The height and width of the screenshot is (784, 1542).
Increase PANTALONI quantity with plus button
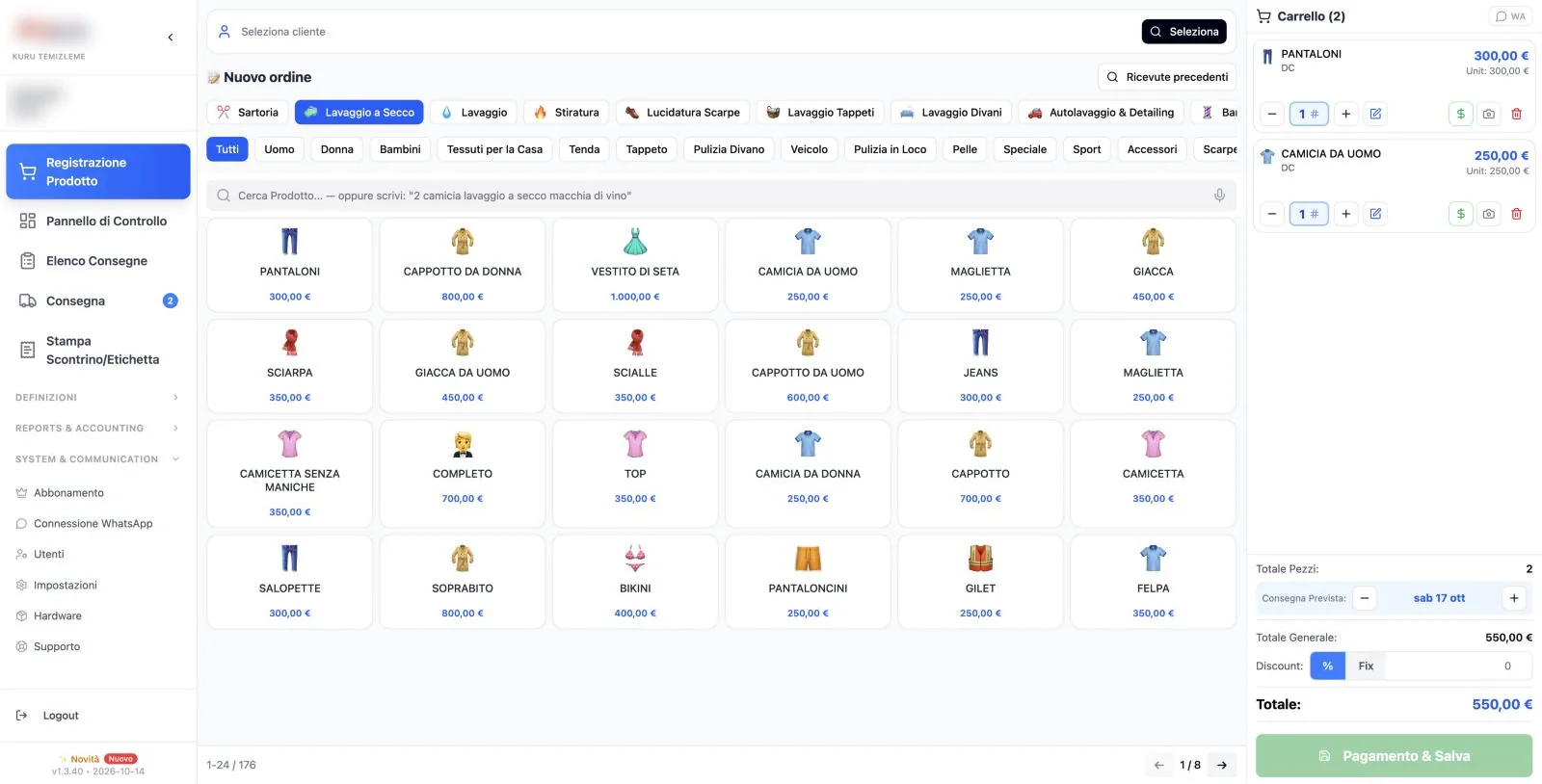(x=1345, y=114)
